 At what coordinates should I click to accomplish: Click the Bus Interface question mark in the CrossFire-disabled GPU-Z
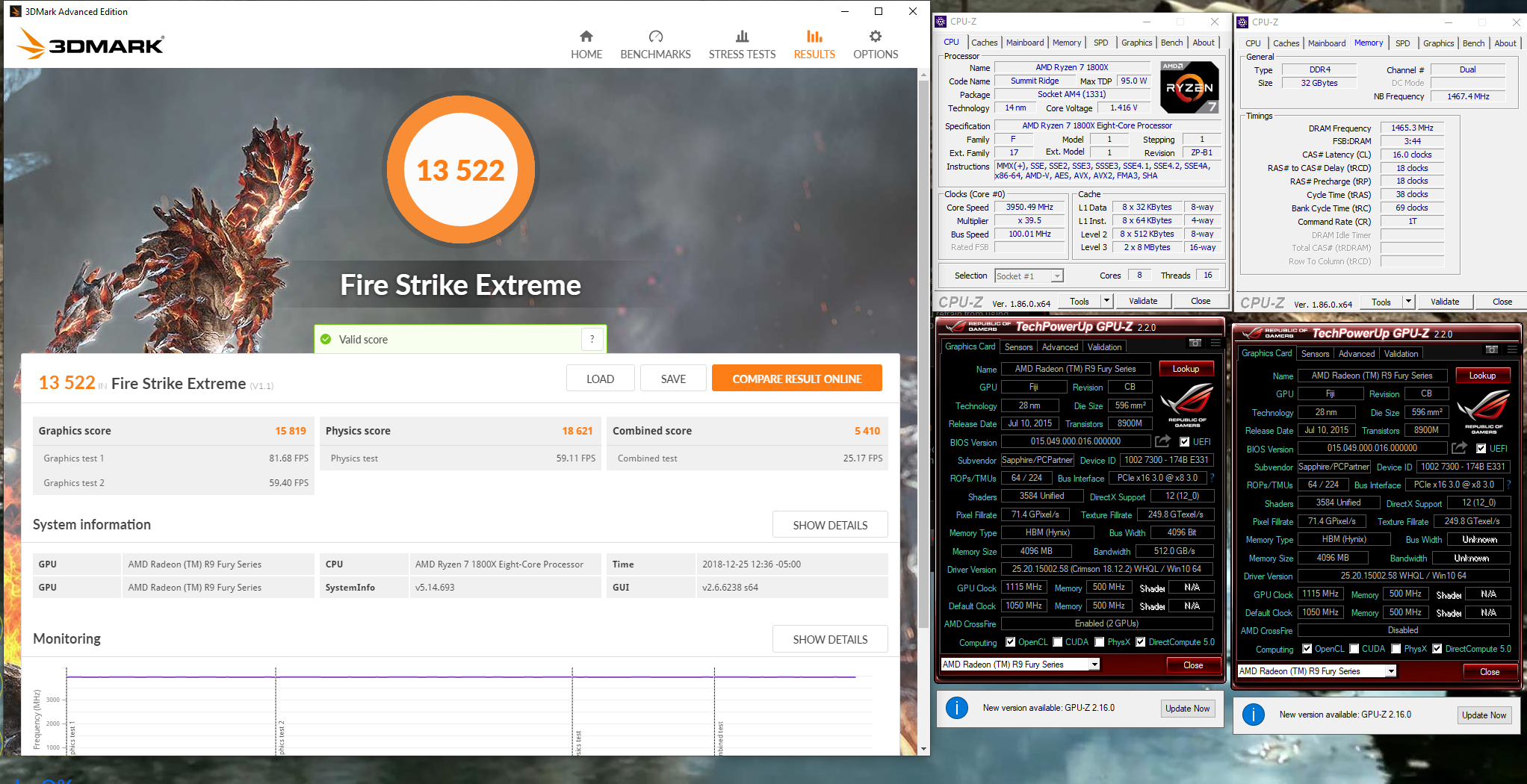1508,485
